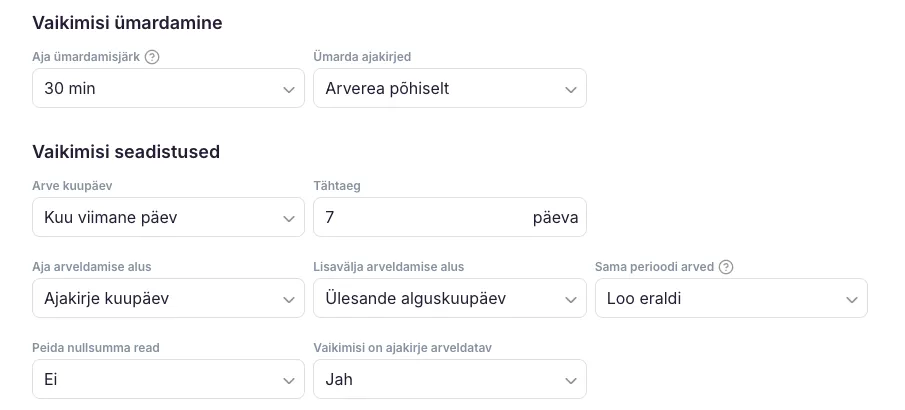Click chevron arrow on Arverea põhiselt field
The width and height of the screenshot is (905, 410).
tap(571, 89)
